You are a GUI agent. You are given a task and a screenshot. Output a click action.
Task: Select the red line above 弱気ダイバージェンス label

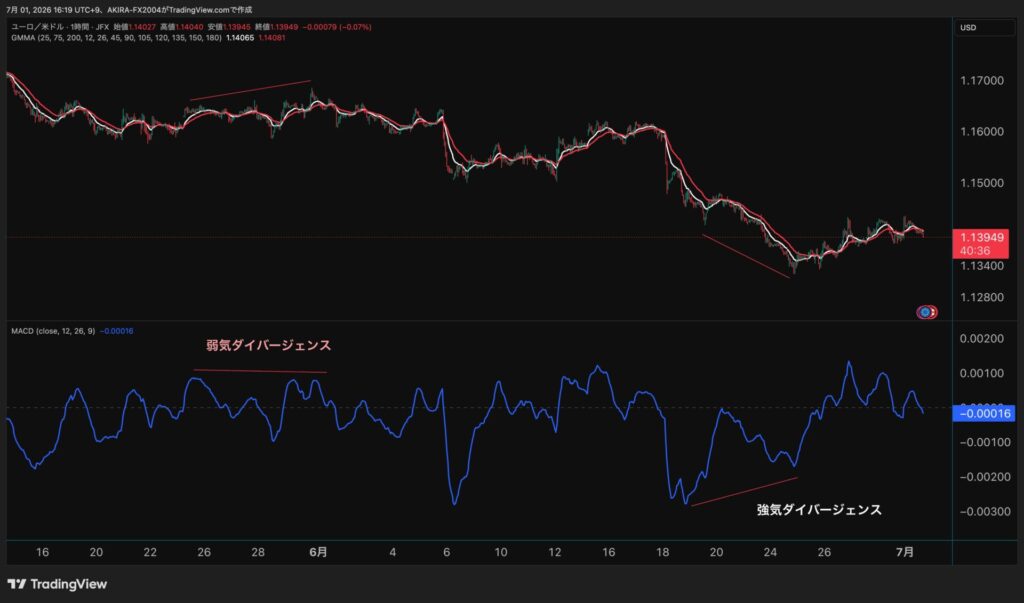tap(260, 371)
